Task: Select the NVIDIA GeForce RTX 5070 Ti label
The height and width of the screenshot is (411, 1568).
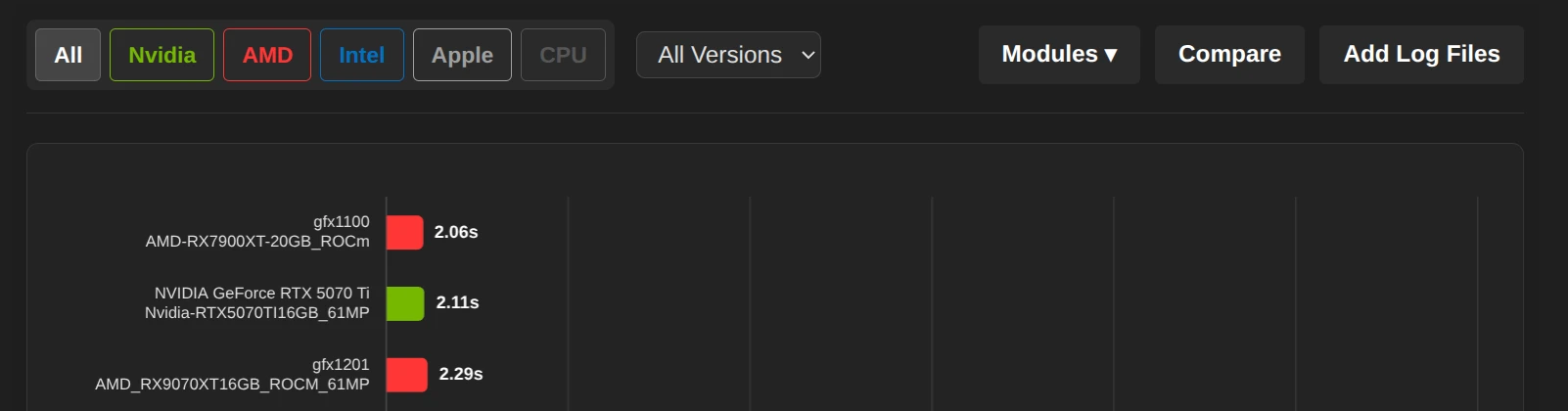Action: point(261,294)
